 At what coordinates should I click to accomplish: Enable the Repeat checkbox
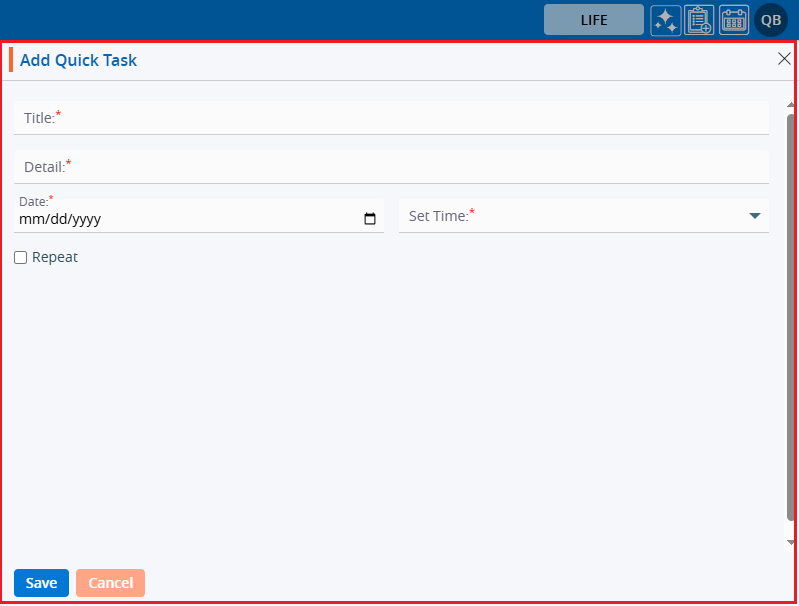21,258
